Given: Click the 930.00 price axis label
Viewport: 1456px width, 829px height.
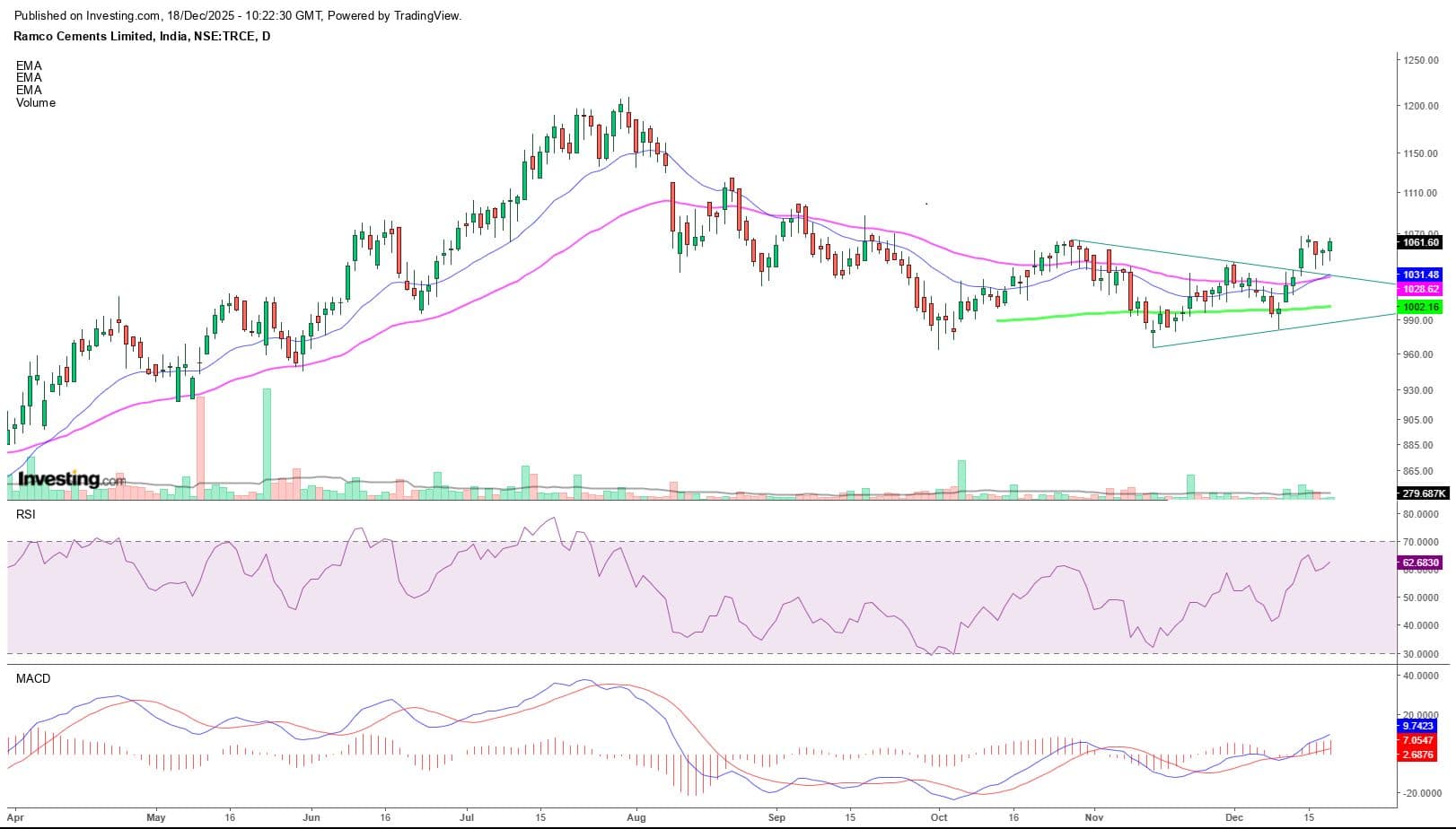Looking at the screenshot, I should pyautogui.click(x=1418, y=390).
